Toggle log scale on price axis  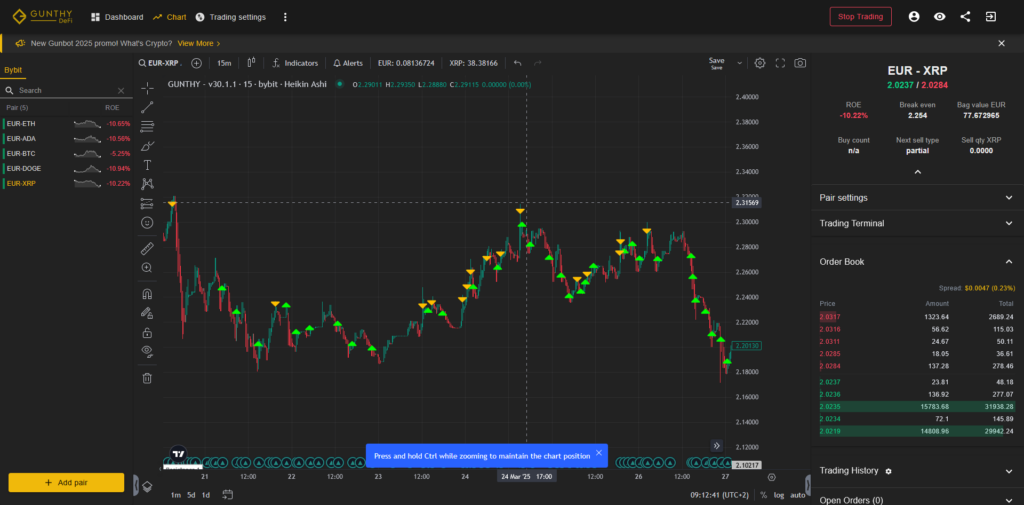tap(779, 495)
